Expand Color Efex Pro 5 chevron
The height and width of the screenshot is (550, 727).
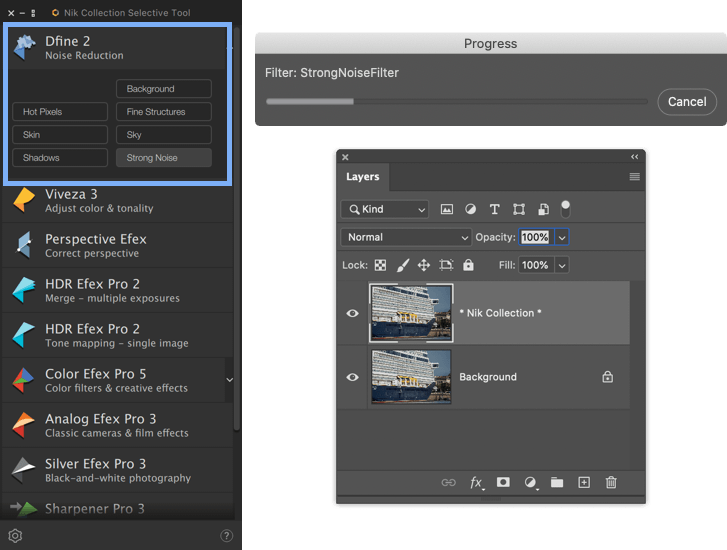pyautogui.click(x=229, y=380)
